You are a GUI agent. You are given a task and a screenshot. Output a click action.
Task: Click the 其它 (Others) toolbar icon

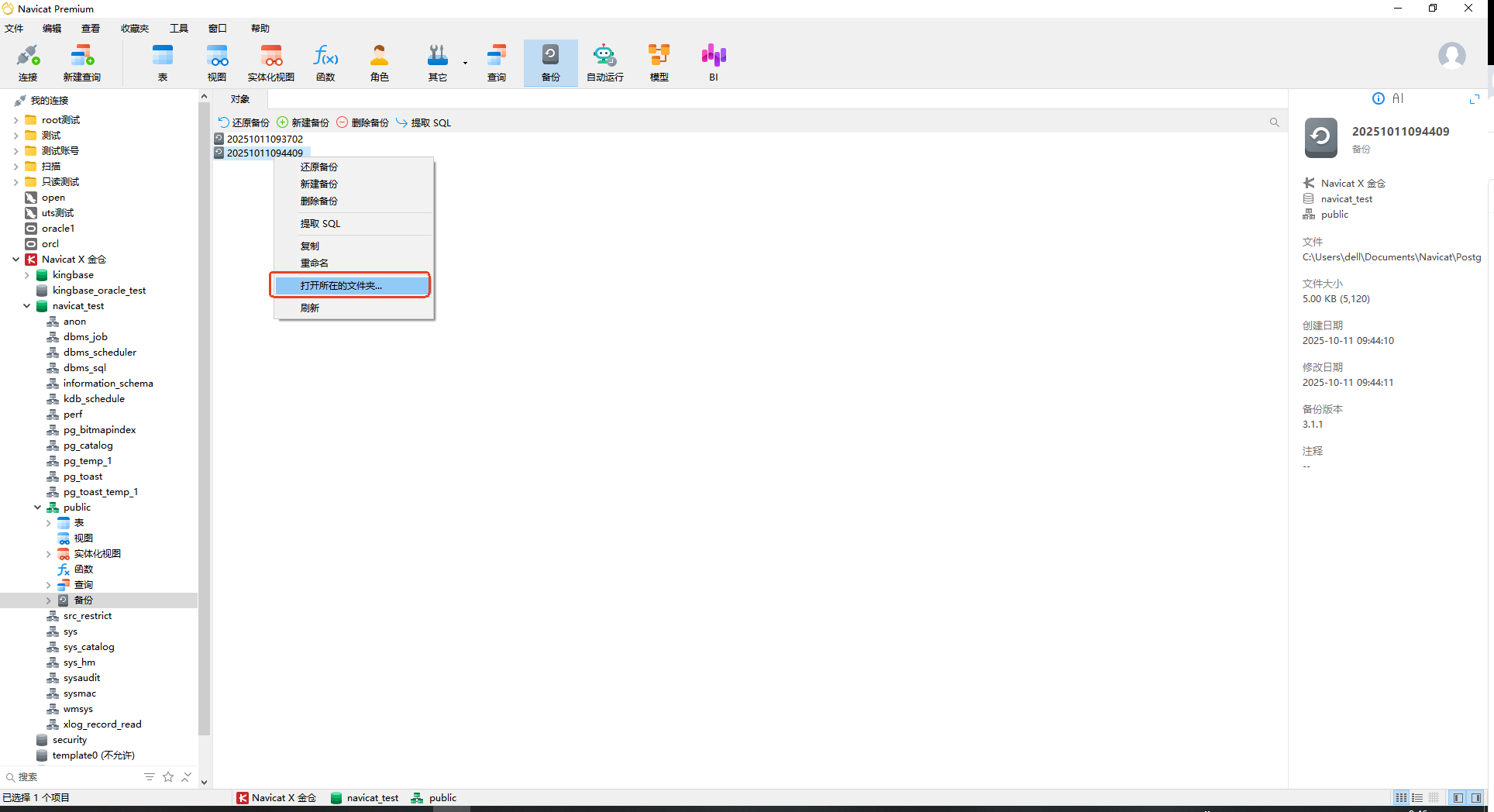tap(438, 63)
